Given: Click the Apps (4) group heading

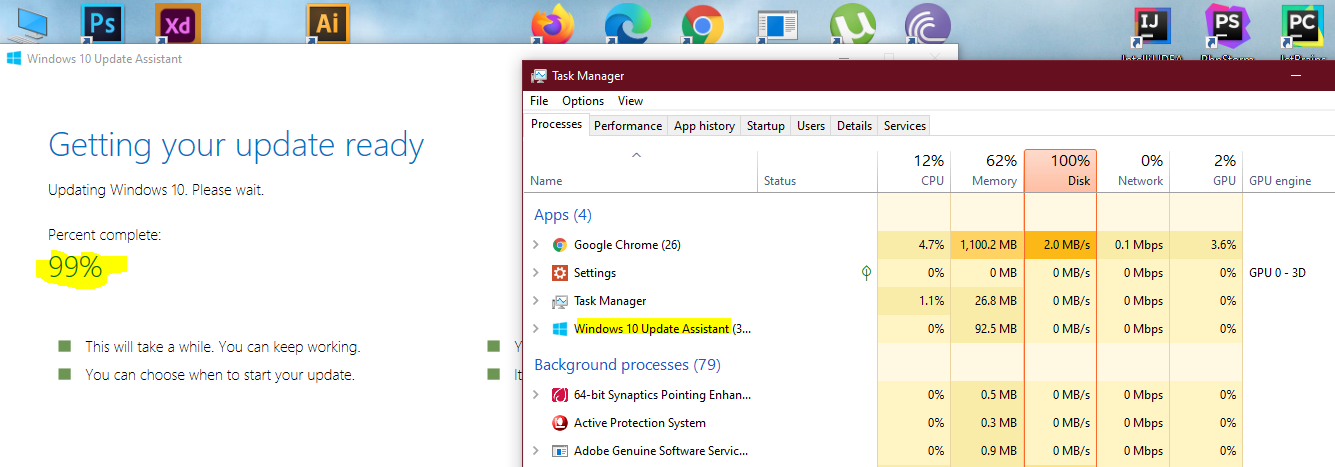Looking at the screenshot, I should coord(563,215).
